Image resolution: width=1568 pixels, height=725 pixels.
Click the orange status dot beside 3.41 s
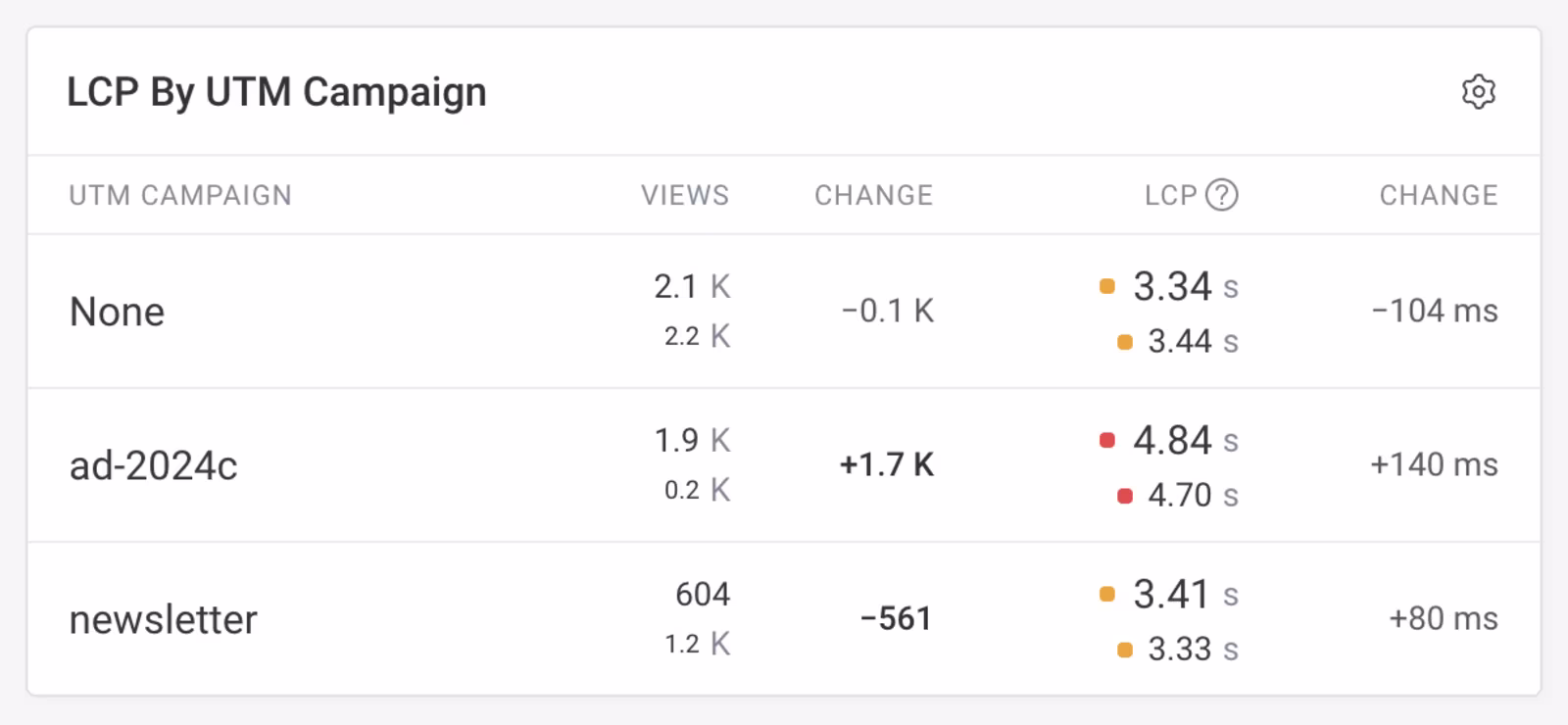pyautogui.click(x=1107, y=595)
